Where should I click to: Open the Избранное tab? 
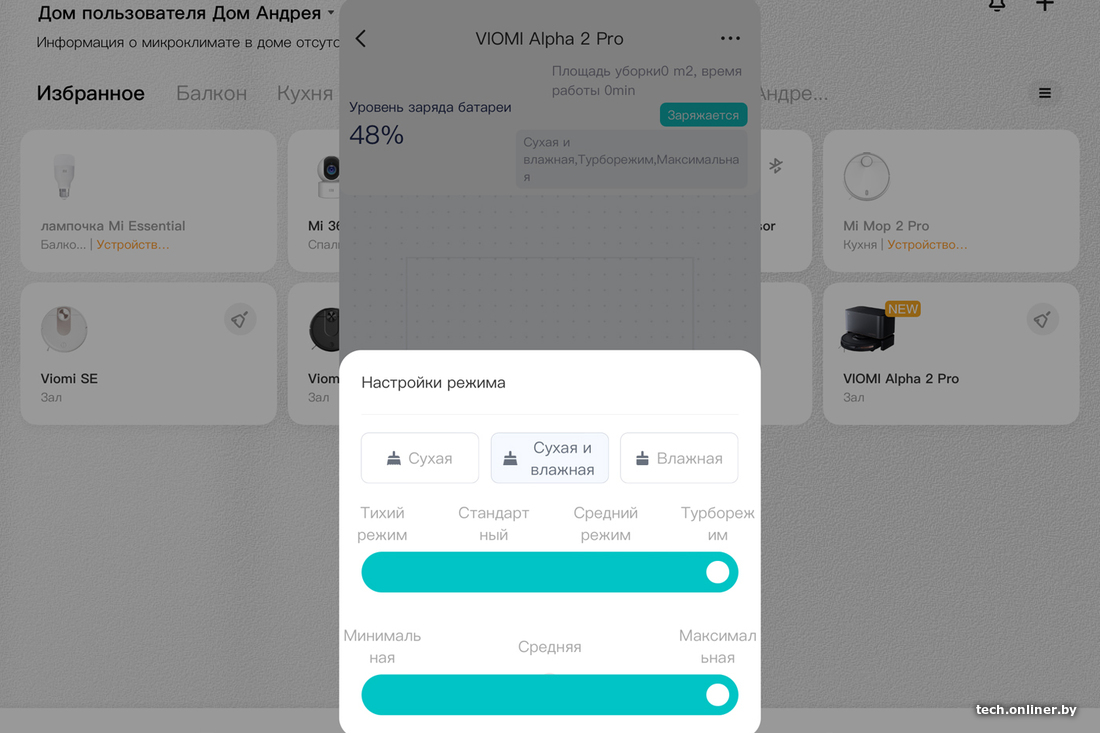click(90, 93)
